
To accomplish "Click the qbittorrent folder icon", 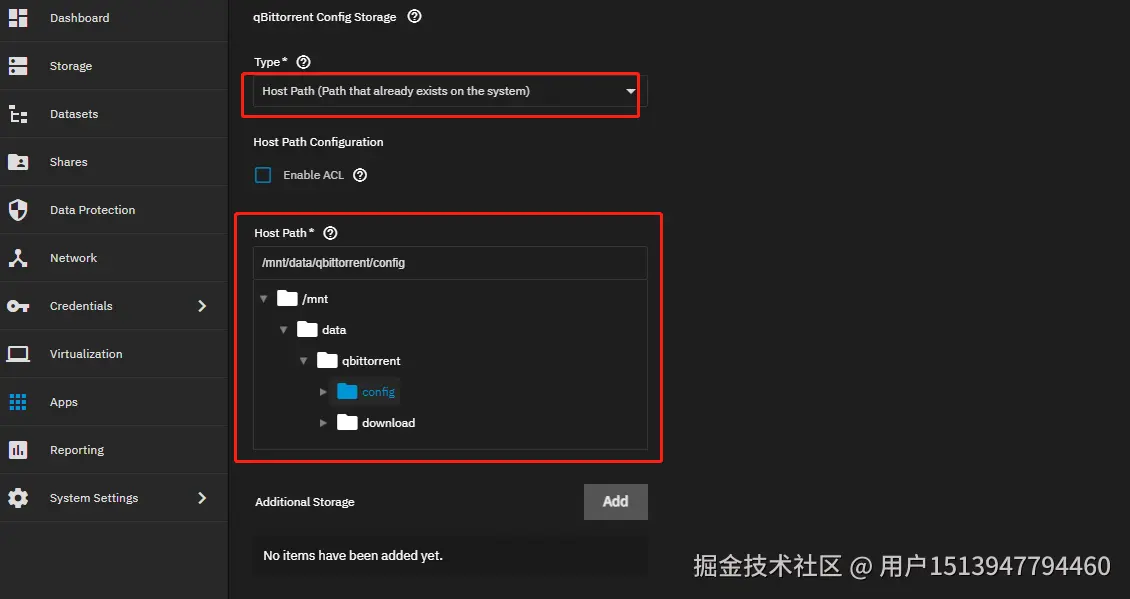I will 328,360.
